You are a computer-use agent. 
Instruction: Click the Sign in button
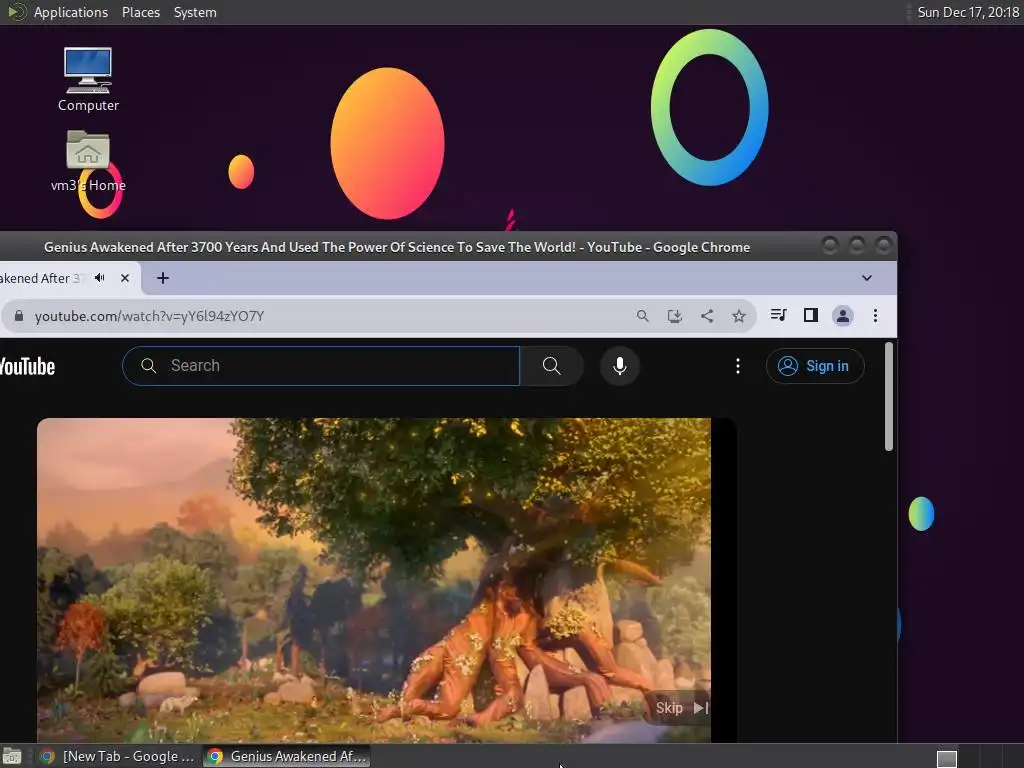[x=815, y=366]
